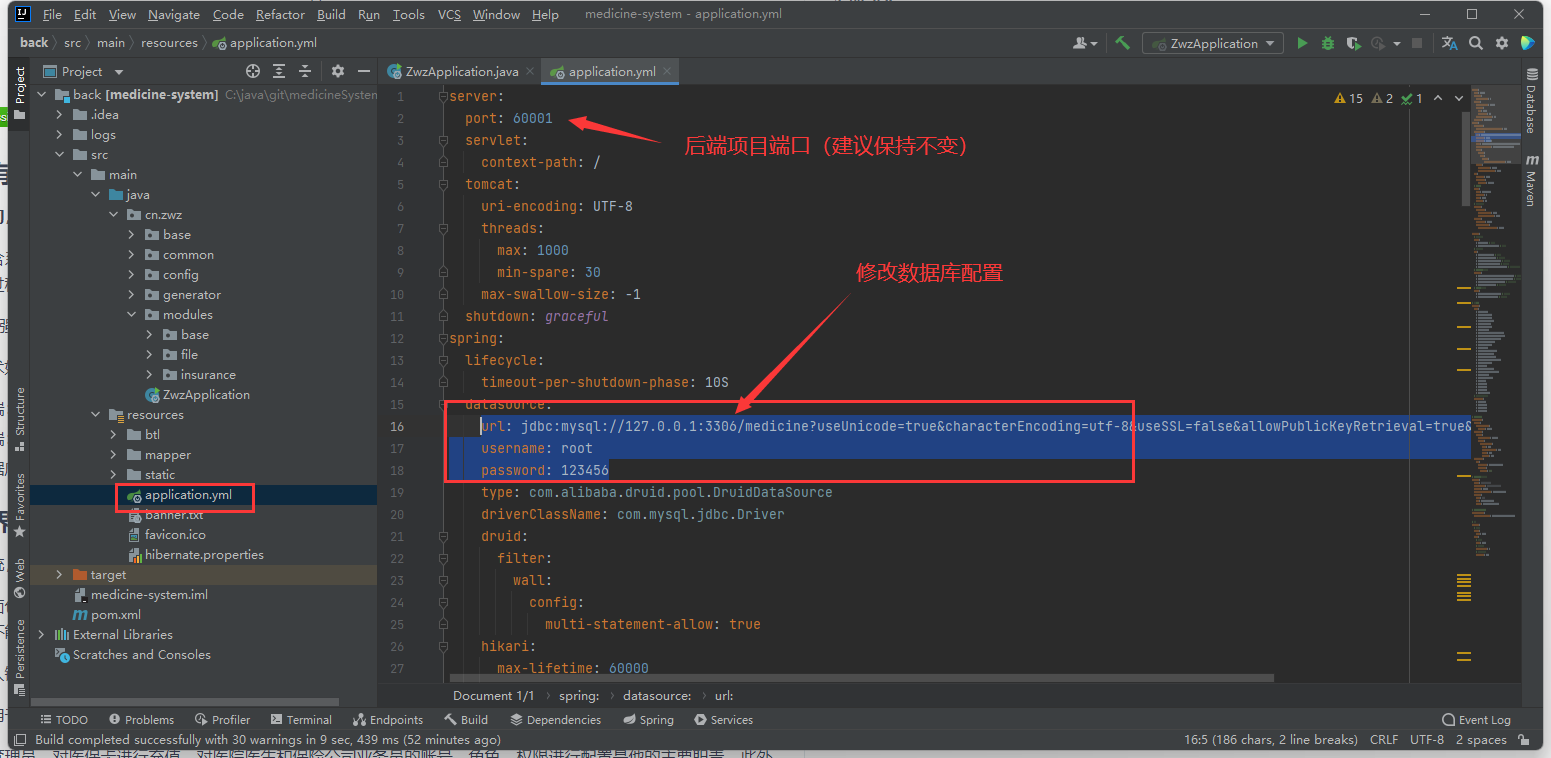
Task: Expand the mapper resources folder
Action: coord(113,454)
